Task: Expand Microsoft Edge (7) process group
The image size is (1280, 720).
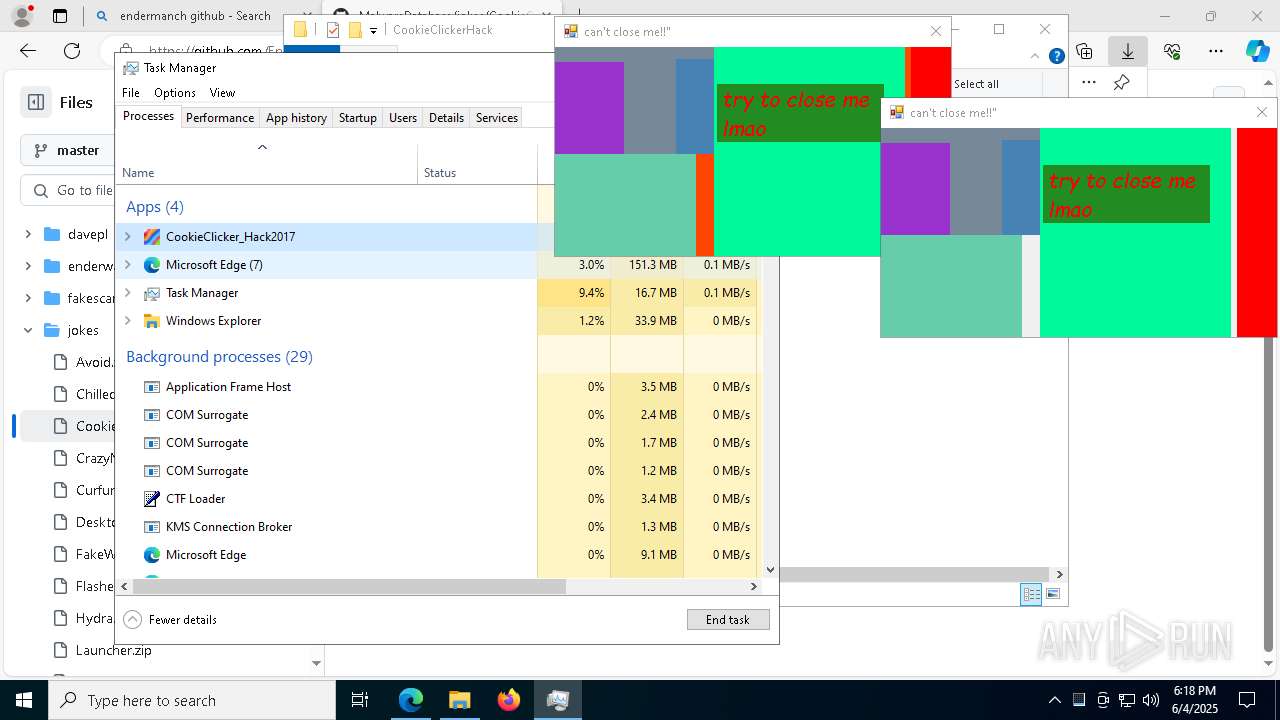Action: [127, 265]
